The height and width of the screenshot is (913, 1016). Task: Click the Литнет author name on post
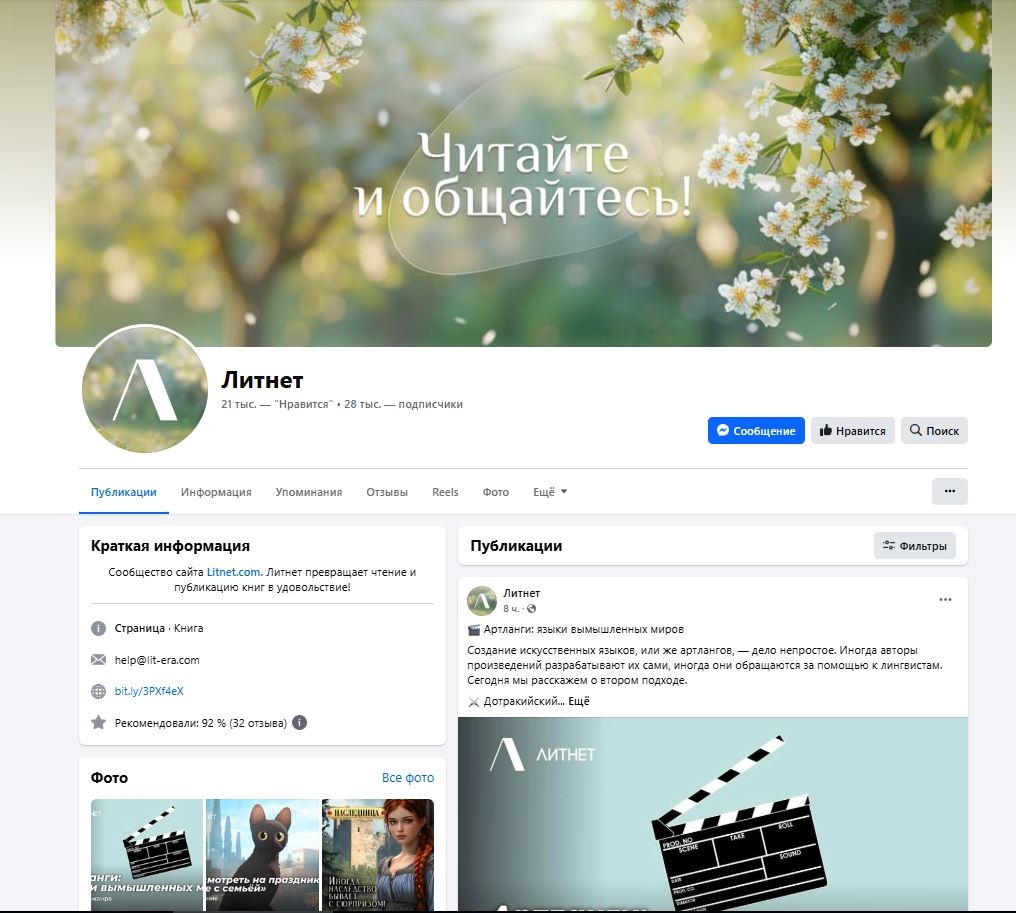pyautogui.click(x=522, y=593)
